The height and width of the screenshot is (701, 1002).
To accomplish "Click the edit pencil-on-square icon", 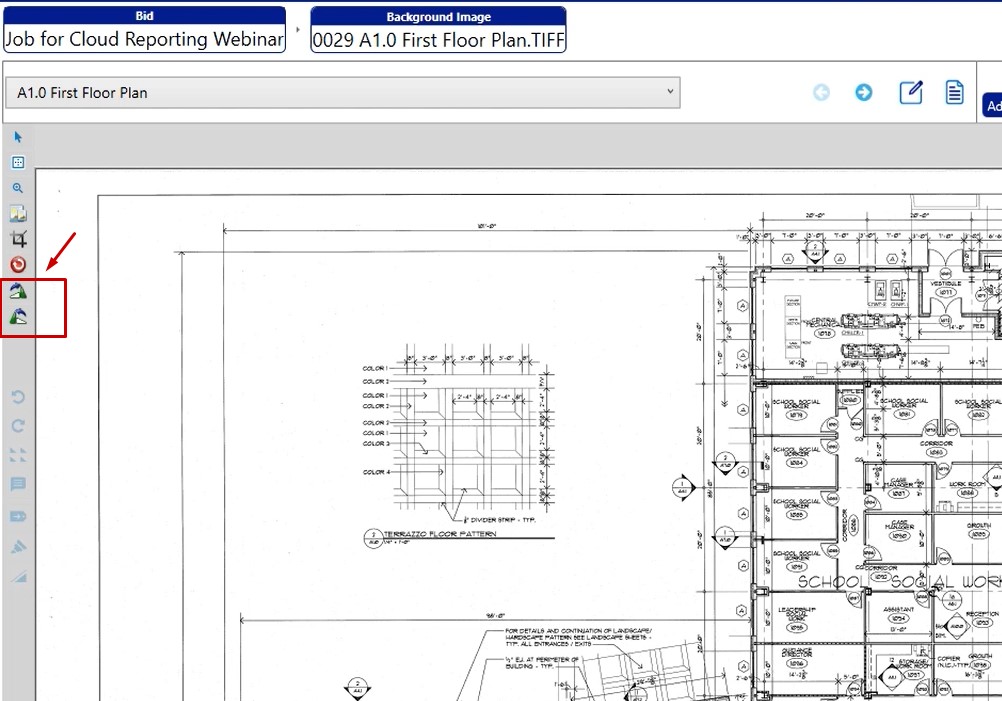I will [910, 93].
